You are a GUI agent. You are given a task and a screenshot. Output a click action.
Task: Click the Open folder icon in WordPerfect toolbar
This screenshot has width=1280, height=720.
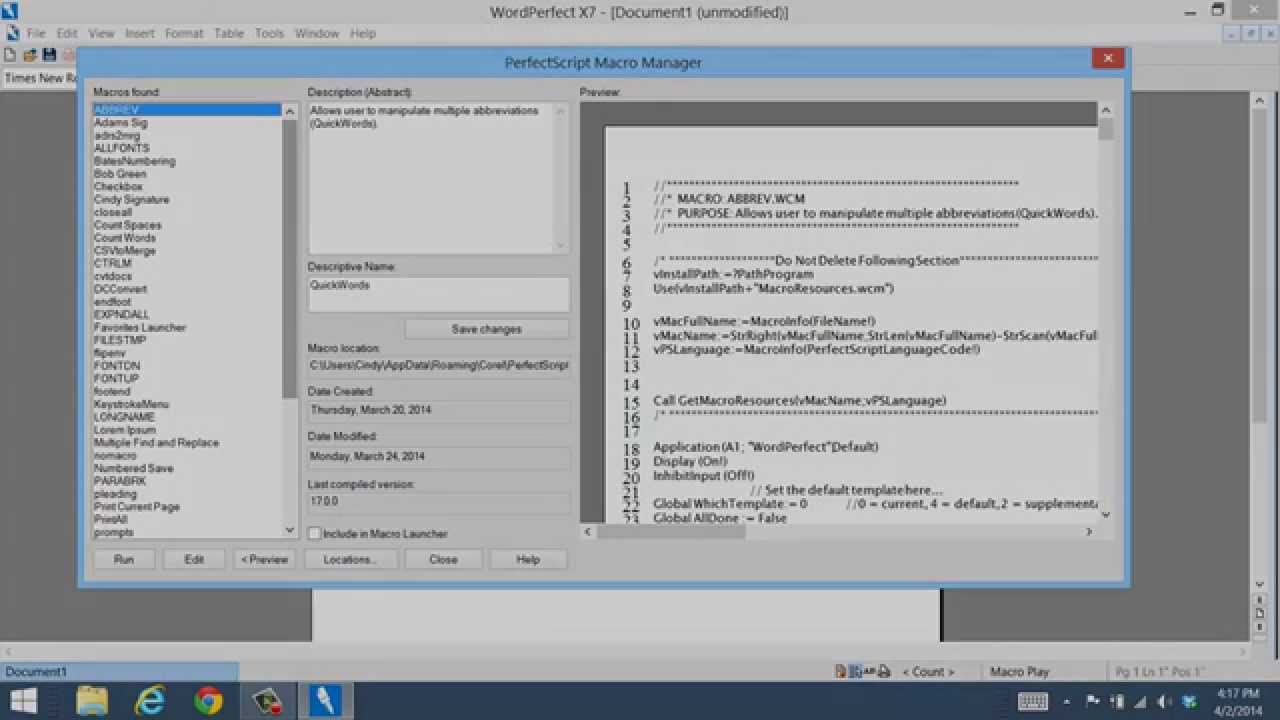(30, 55)
